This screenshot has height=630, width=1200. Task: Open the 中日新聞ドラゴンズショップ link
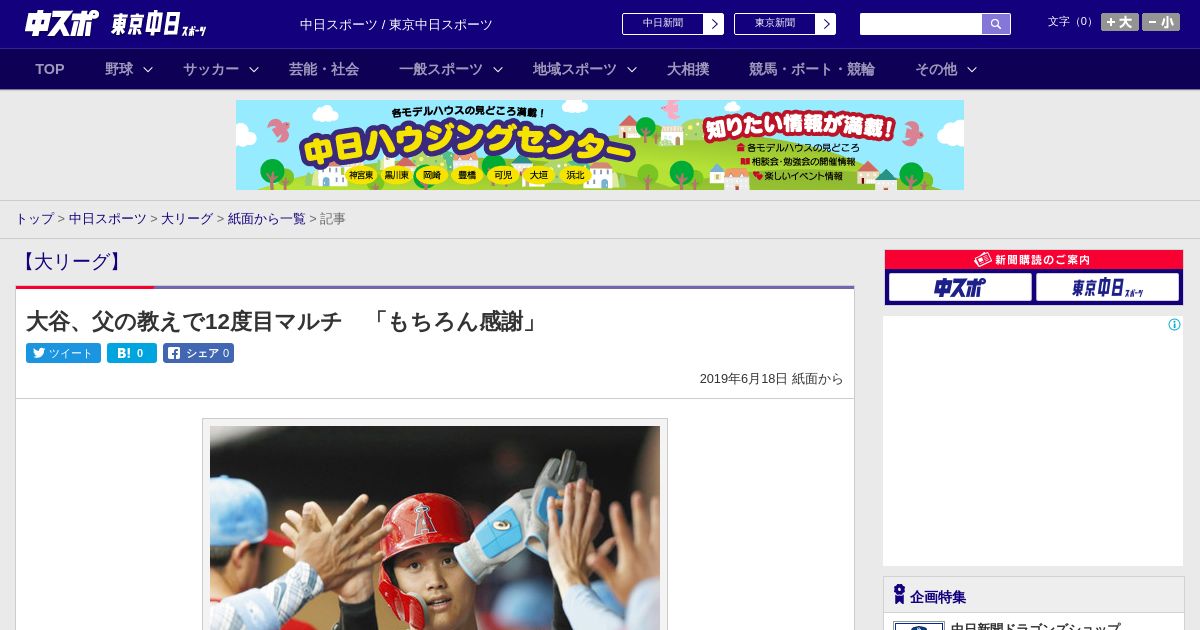coord(1035,626)
